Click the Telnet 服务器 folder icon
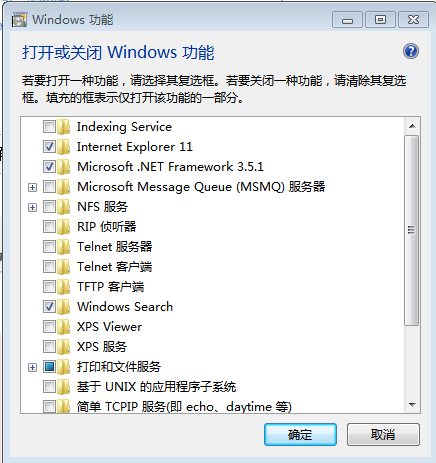 point(63,247)
